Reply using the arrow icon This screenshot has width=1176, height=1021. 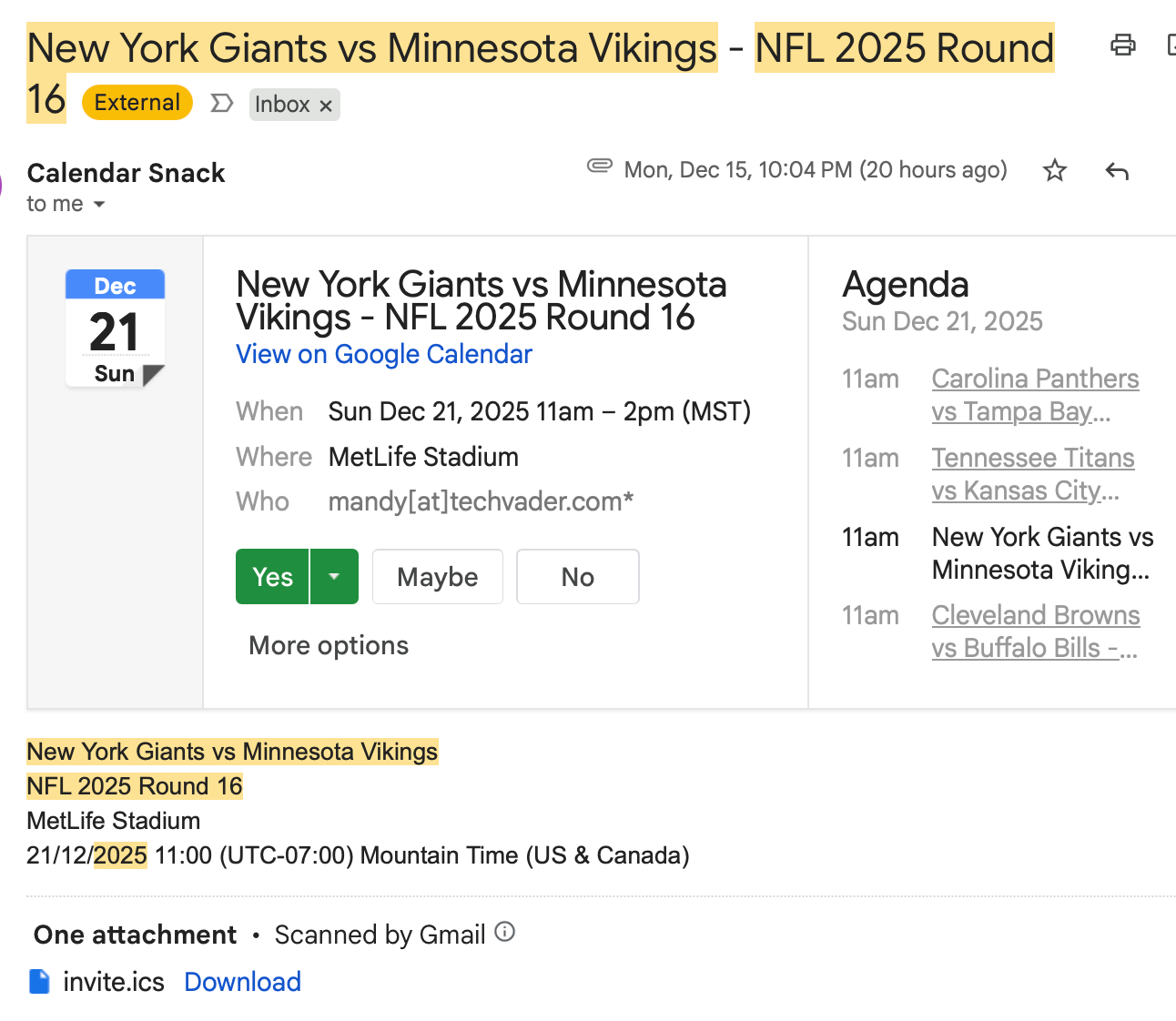(1117, 170)
